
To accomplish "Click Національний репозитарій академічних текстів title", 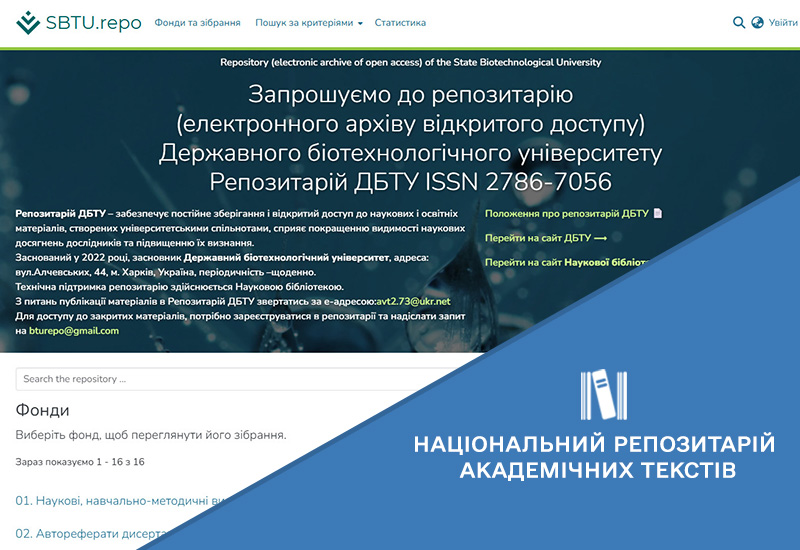I will tap(595, 457).
